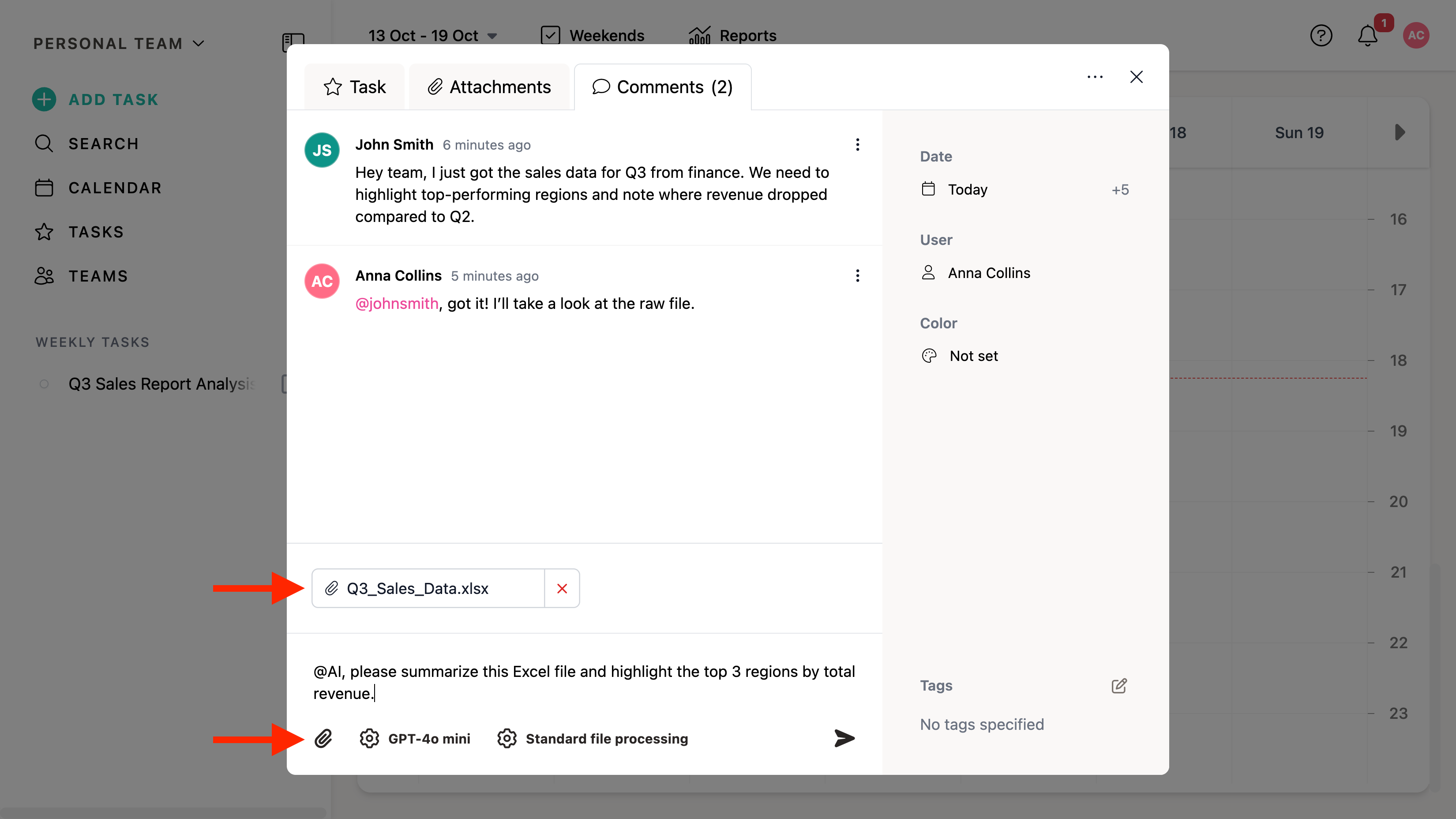
Task: Open John Smith's comment options menu
Action: 857,145
